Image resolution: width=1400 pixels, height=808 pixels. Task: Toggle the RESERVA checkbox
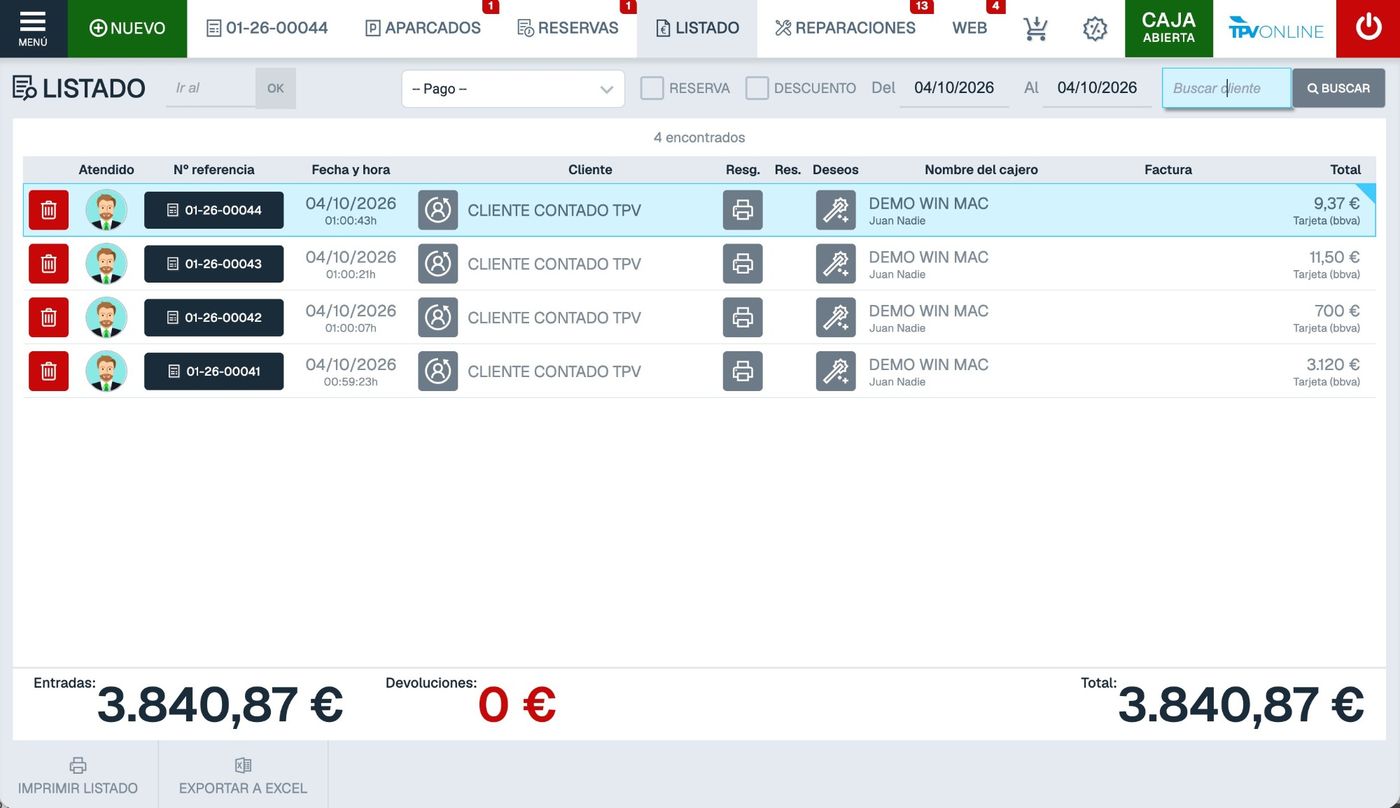pos(652,88)
